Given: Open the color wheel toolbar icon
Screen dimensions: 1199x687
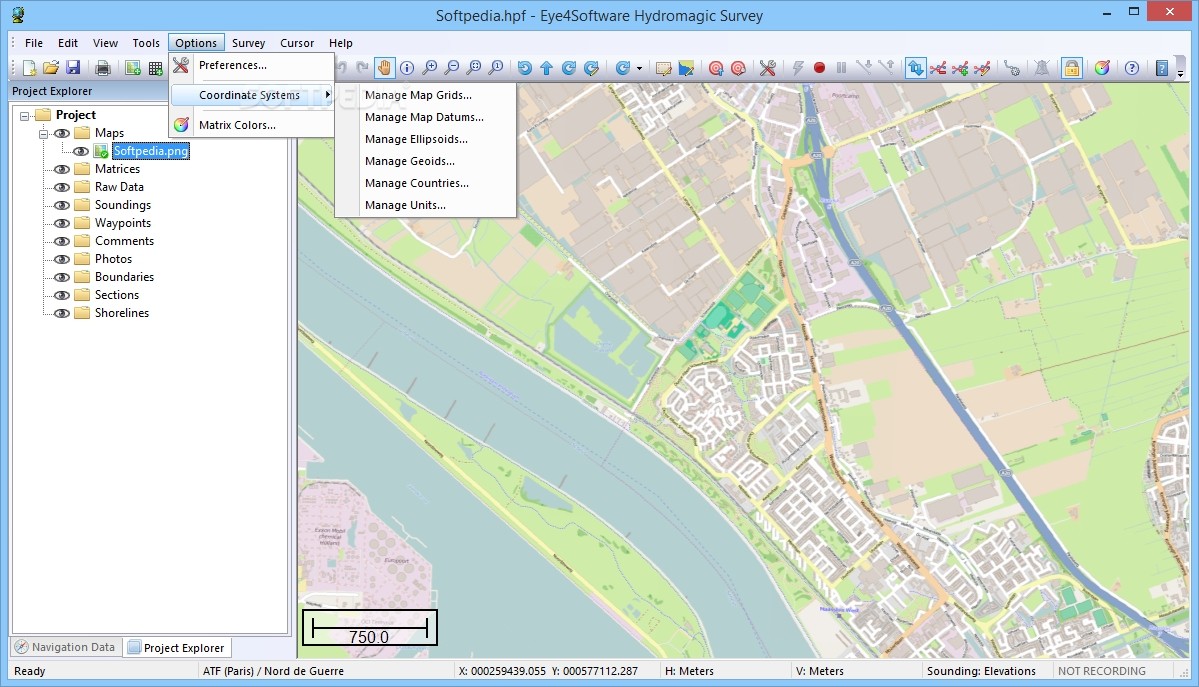Looking at the screenshot, I should point(1102,68).
